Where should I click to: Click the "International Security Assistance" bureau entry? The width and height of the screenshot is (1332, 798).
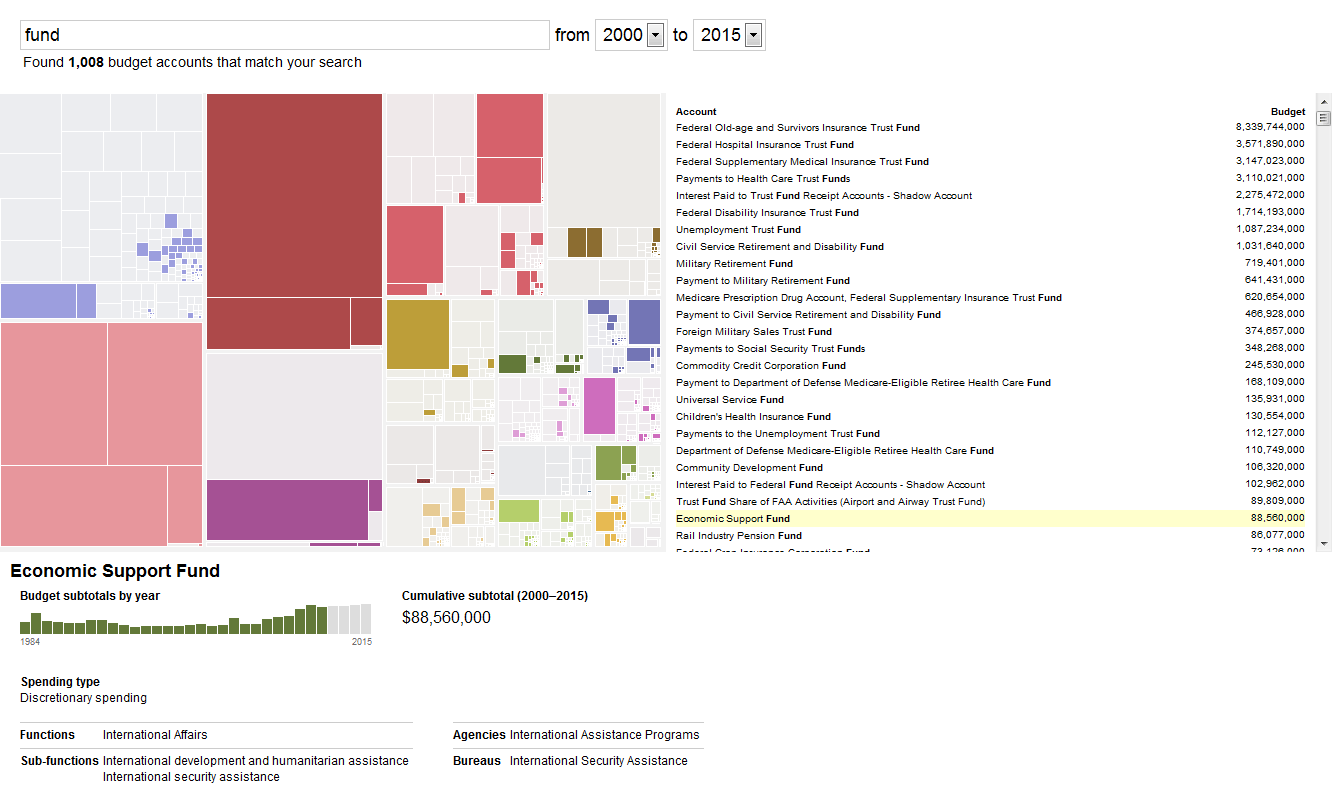coord(598,760)
